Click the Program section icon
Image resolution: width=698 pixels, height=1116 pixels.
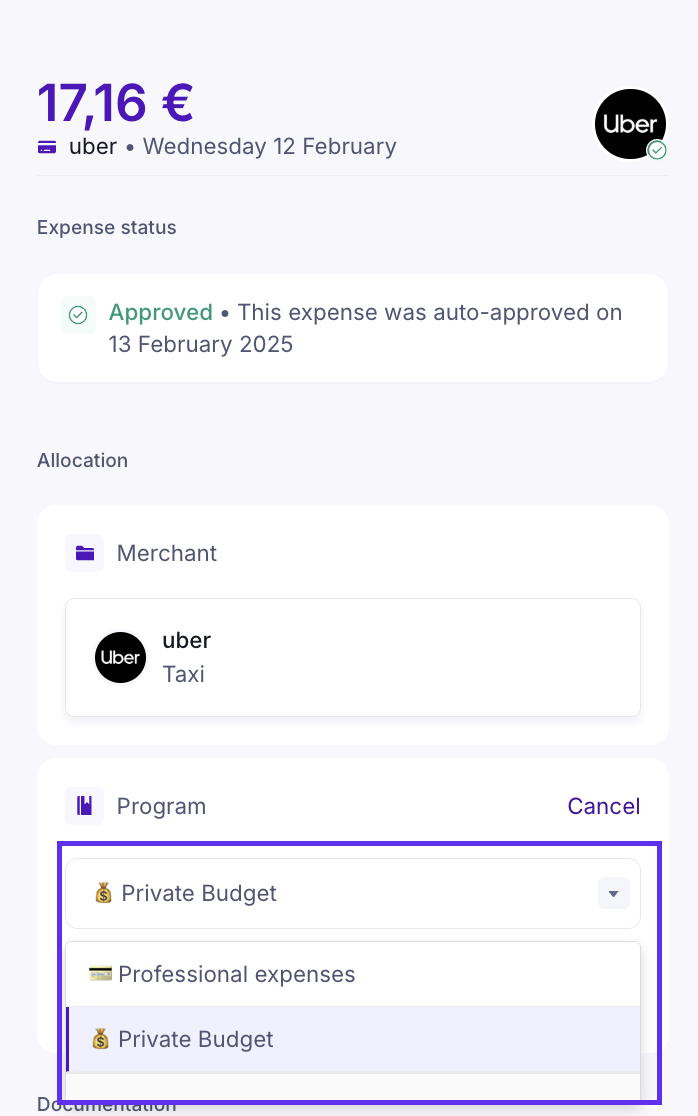coord(84,806)
